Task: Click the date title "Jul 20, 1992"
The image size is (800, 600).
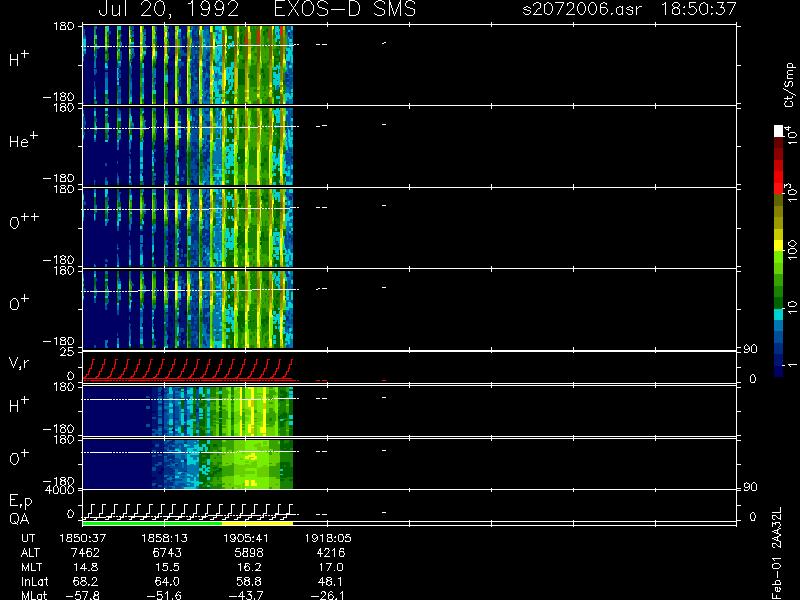Action: pyautogui.click(x=169, y=10)
